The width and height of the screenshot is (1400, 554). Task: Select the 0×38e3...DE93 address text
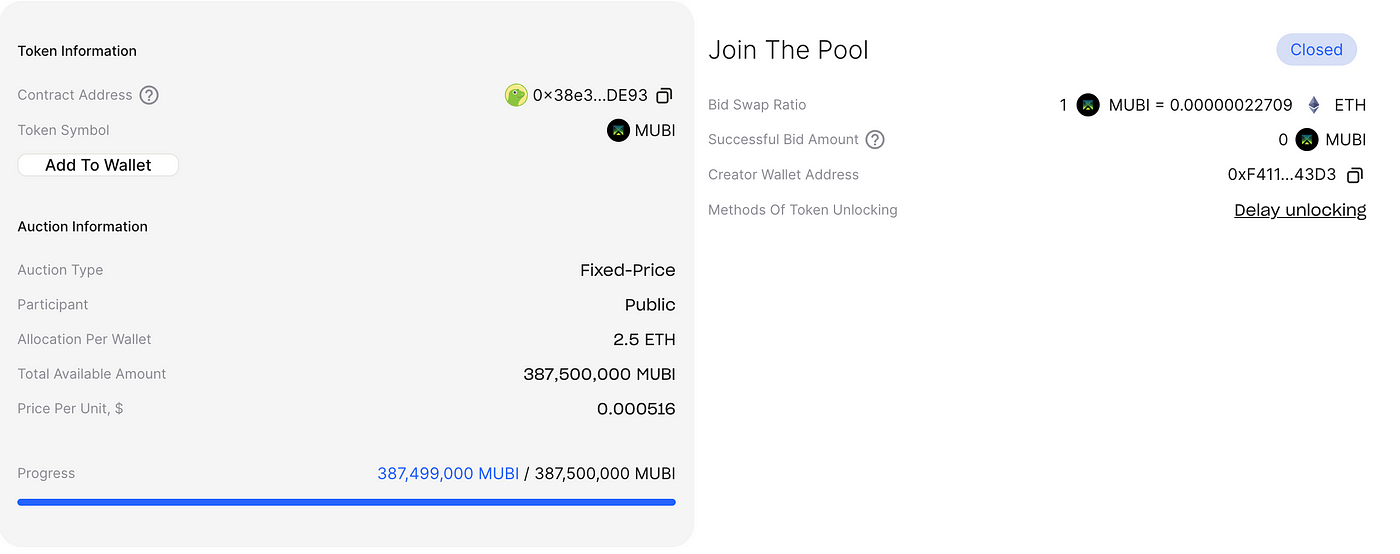coord(590,96)
